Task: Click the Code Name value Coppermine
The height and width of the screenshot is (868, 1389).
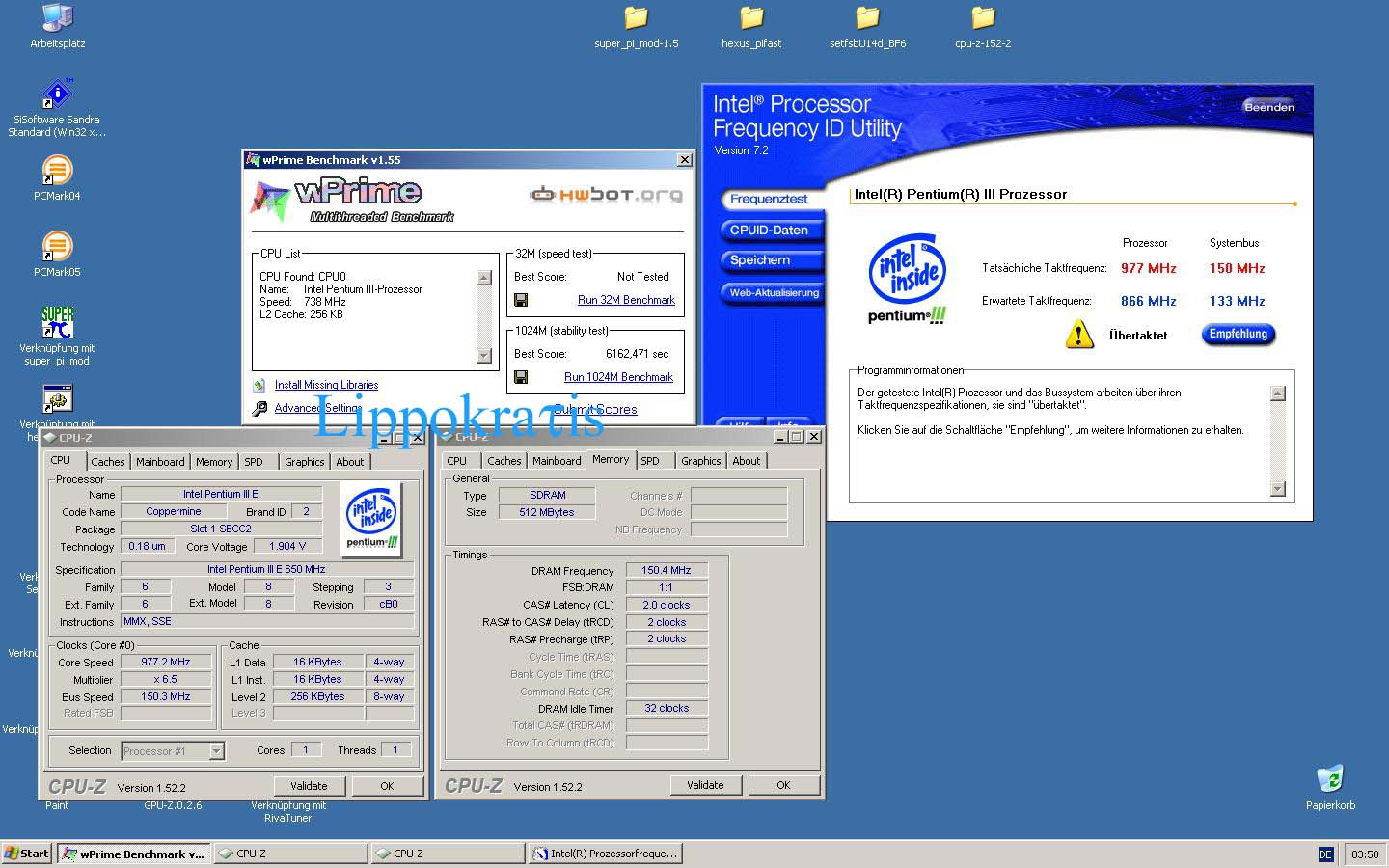Action: pos(174,511)
